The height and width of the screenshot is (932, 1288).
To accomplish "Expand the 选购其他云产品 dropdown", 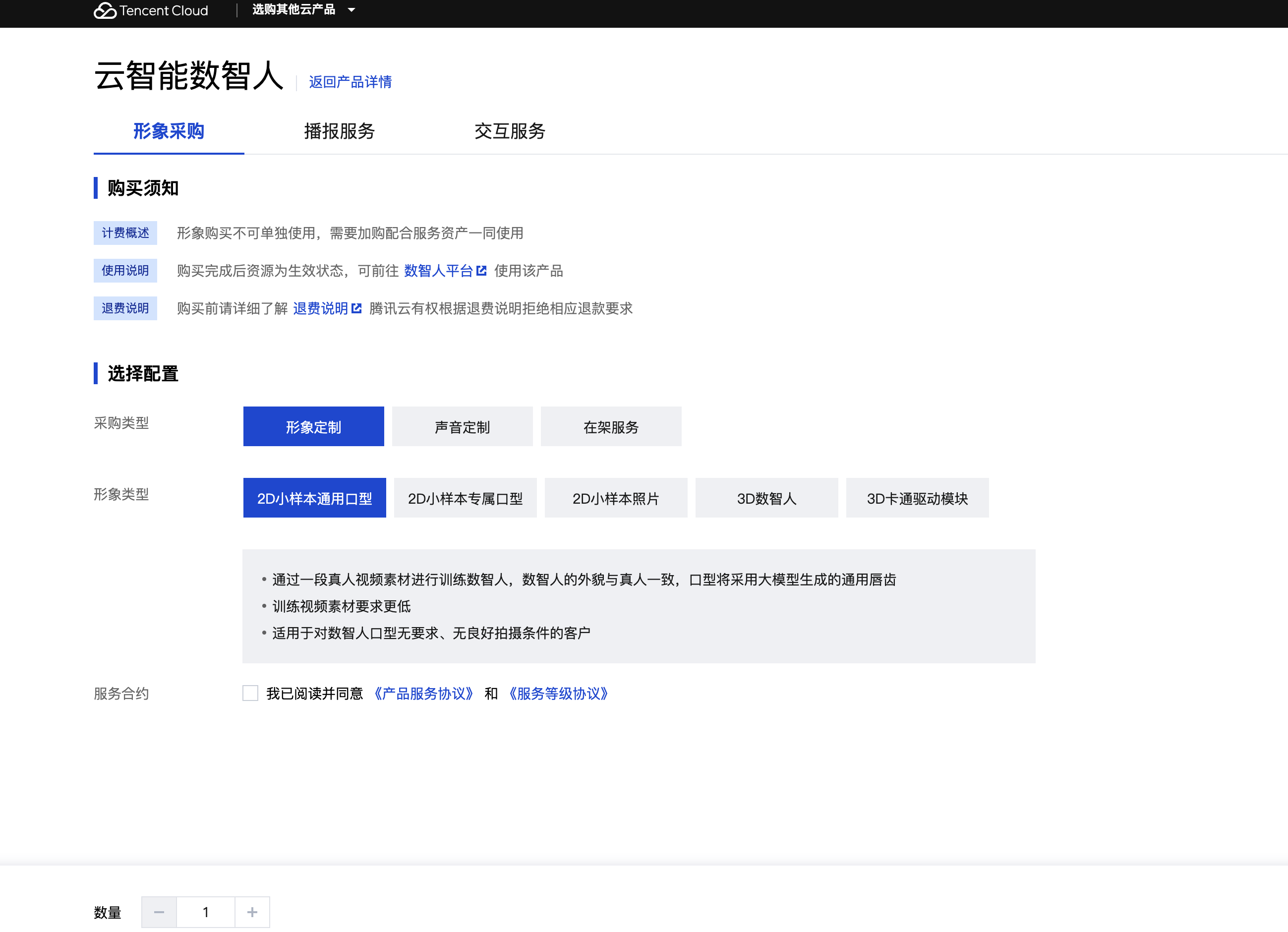I will click(293, 9).
